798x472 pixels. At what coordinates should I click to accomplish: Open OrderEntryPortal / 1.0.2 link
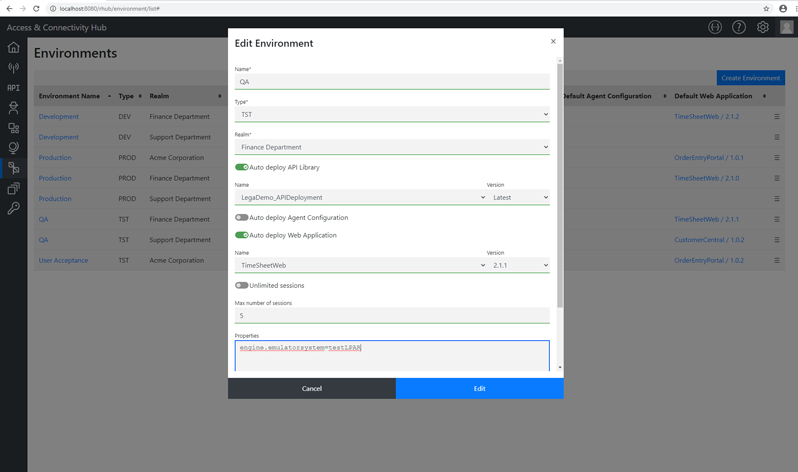pyautogui.click(x=708, y=260)
